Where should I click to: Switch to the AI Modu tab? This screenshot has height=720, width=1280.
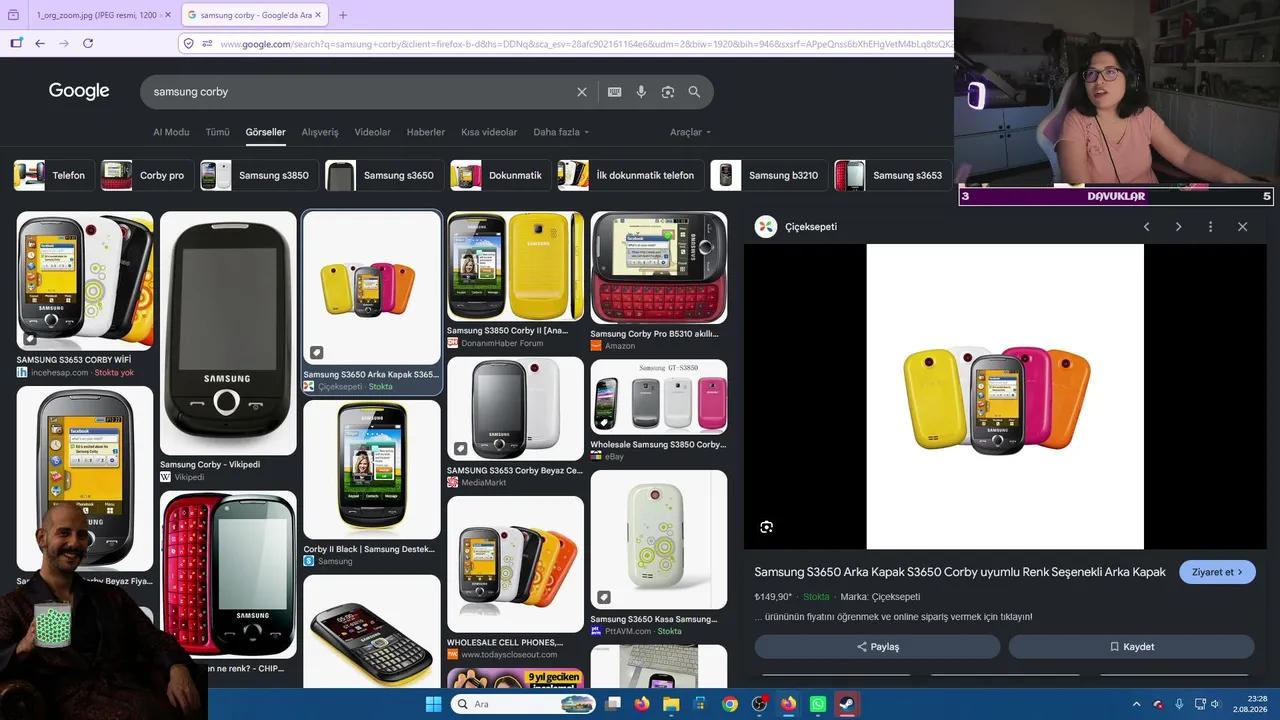click(x=171, y=132)
